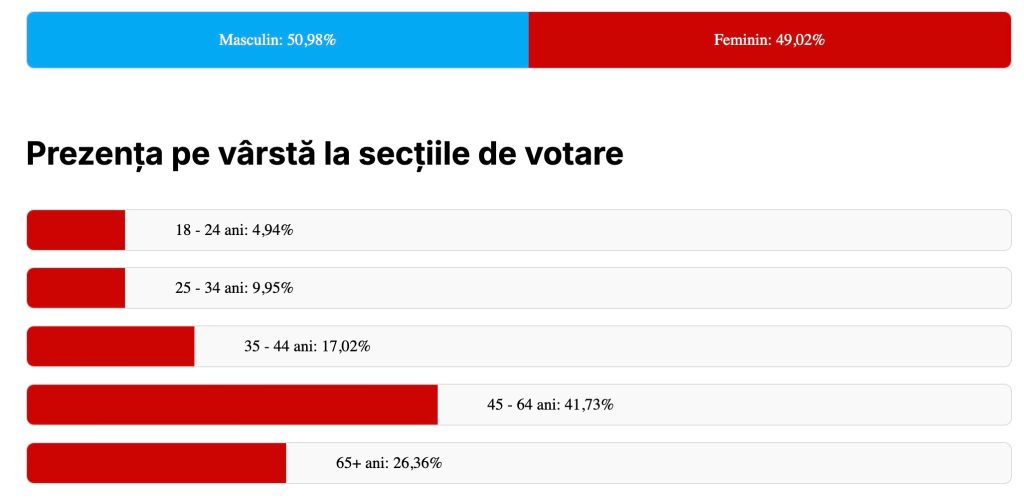The width and height of the screenshot is (1024, 498).
Task: Select the "35 - 44 ani: 17,02%" label
Action: click(x=307, y=346)
